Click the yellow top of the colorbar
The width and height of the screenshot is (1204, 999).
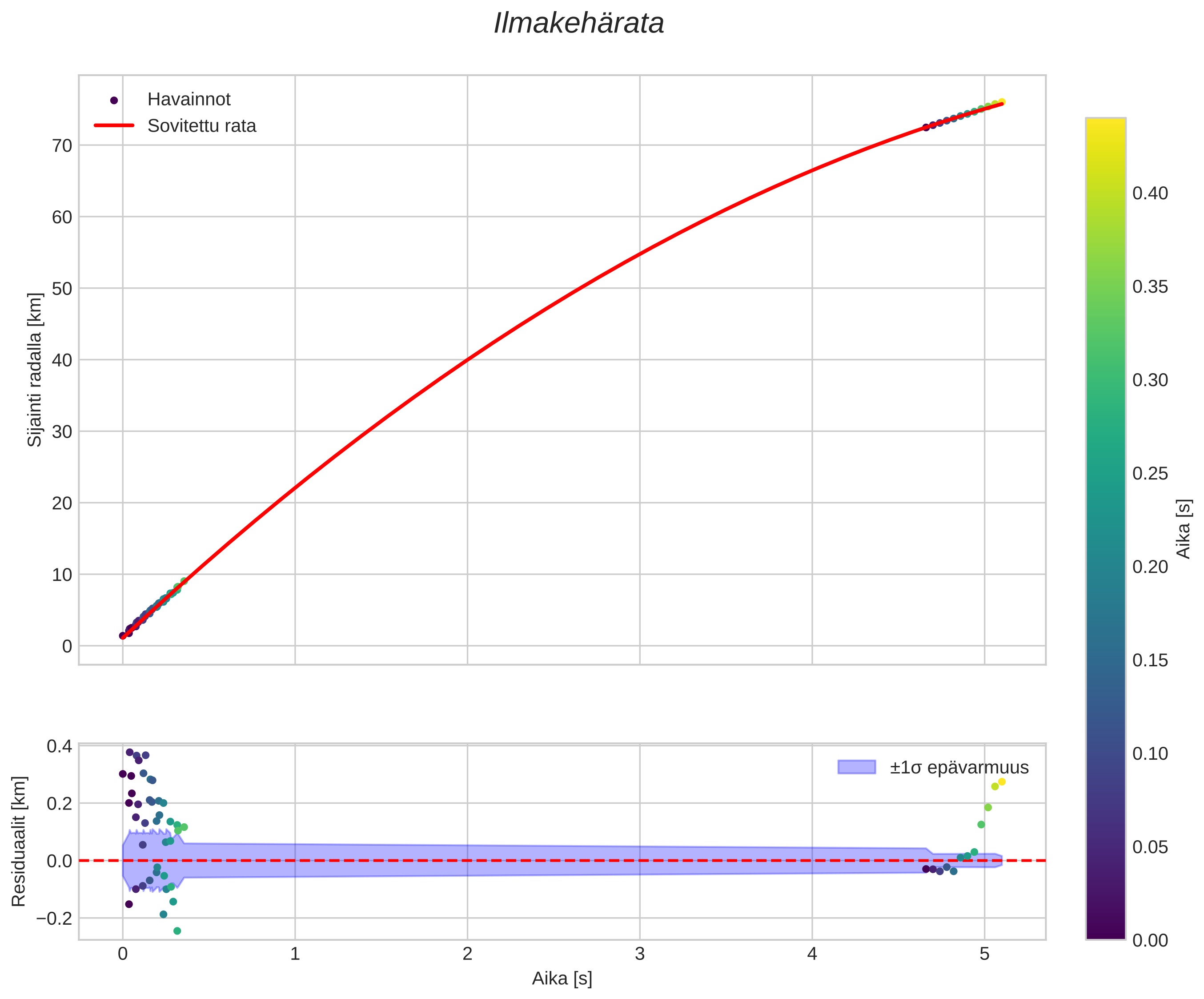coord(1105,123)
